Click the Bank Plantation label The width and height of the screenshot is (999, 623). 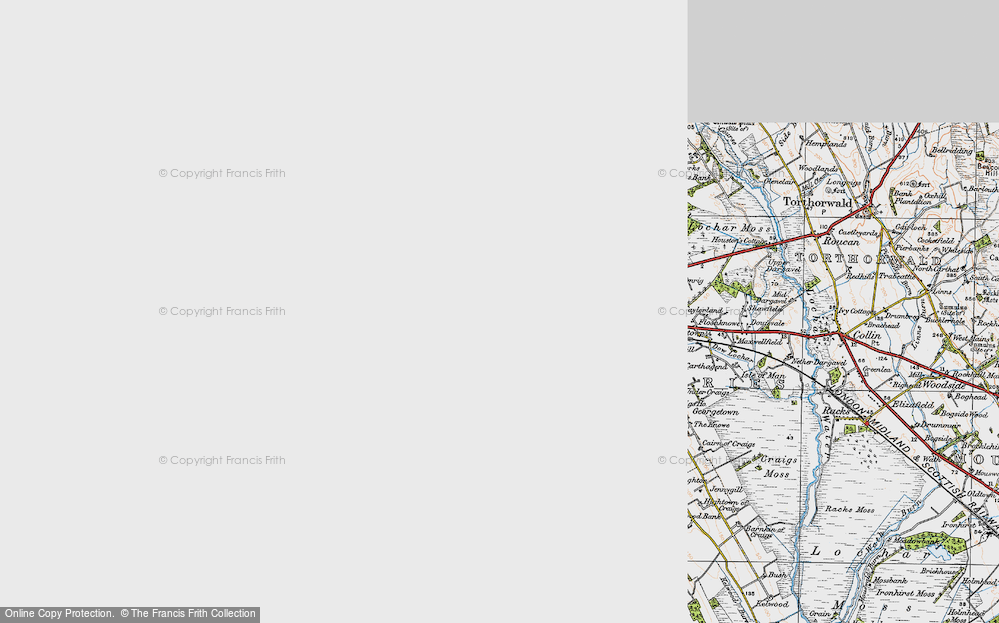tap(910, 197)
